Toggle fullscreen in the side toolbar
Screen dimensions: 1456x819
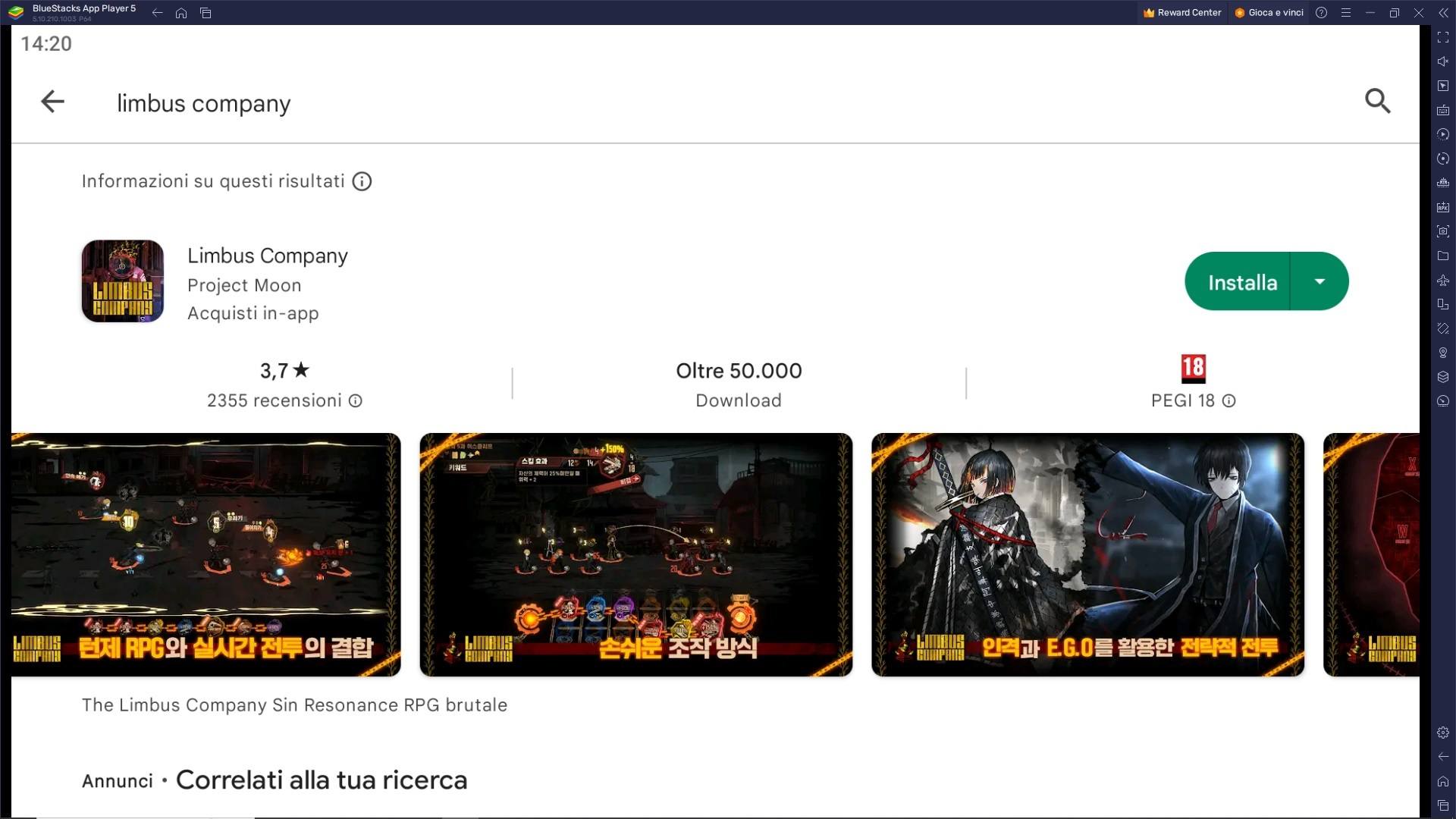[1442, 37]
